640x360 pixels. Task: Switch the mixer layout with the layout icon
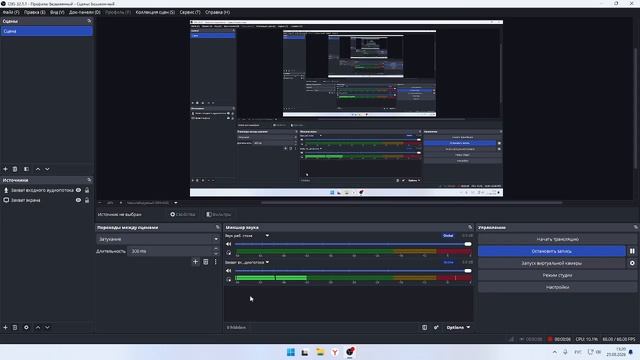(x=424, y=327)
